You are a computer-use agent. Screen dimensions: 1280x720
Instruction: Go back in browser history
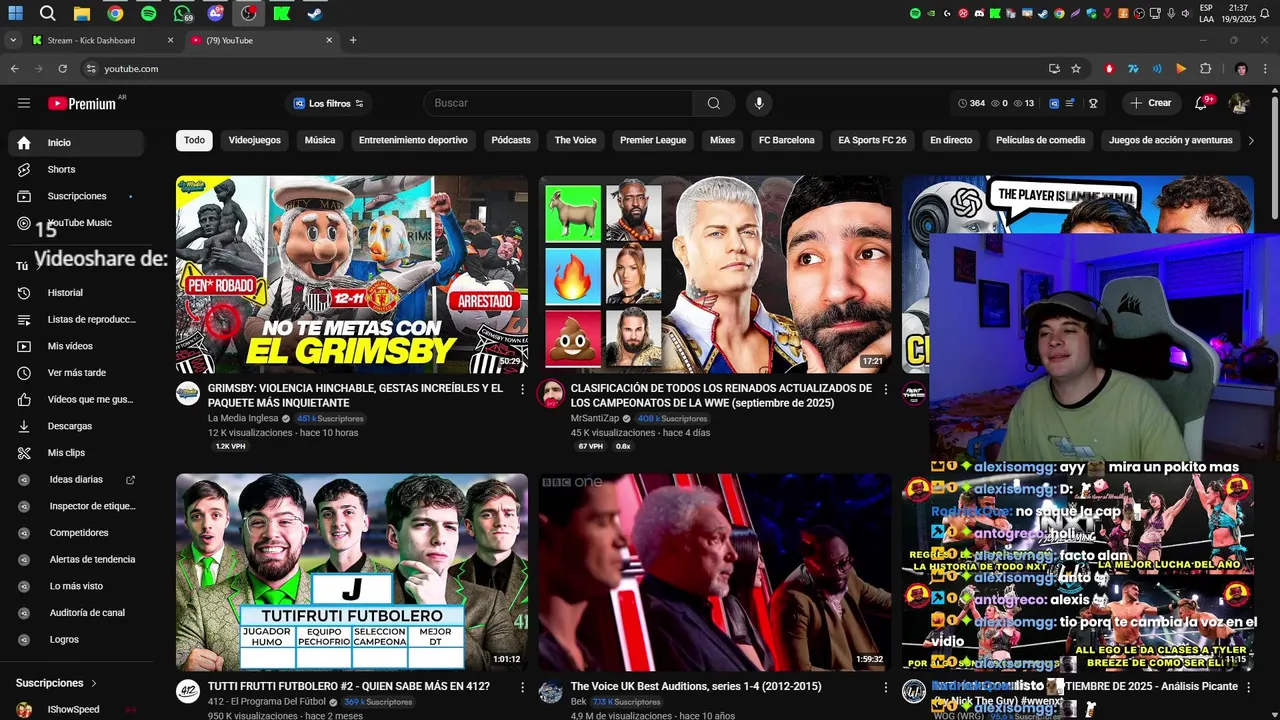coord(14,69)
